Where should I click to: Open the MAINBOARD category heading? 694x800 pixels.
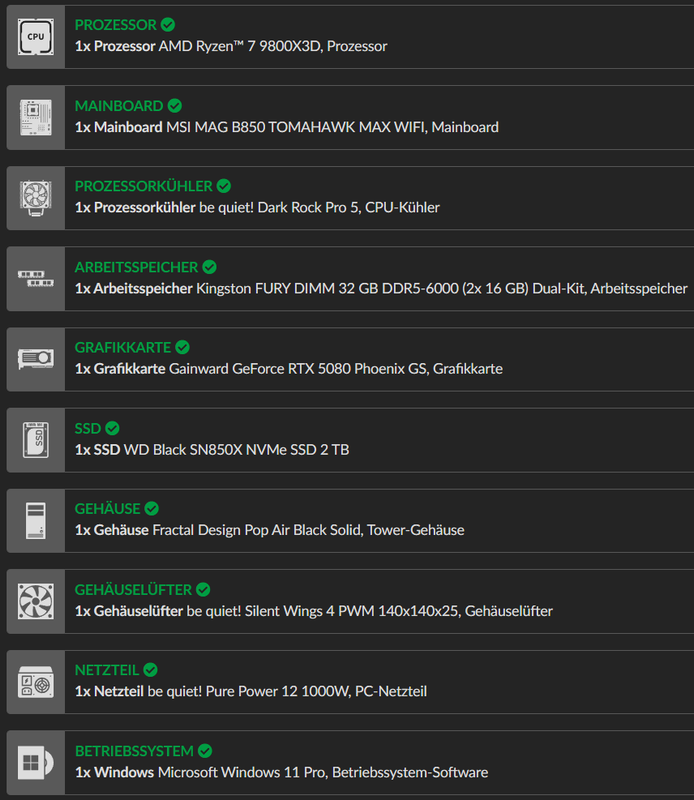click(x=119, y=106)
